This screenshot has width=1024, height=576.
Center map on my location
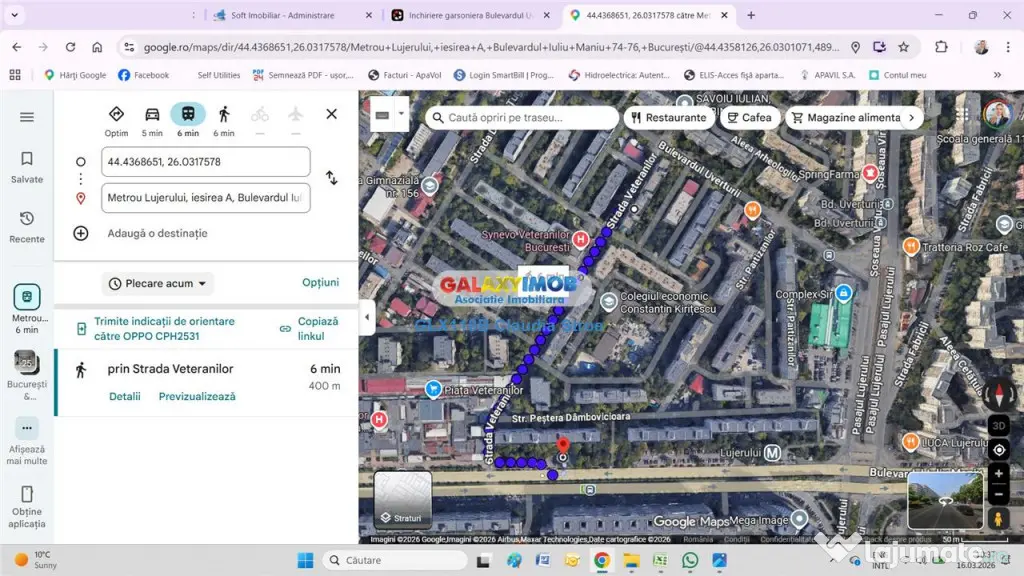(x=998, y=449)
